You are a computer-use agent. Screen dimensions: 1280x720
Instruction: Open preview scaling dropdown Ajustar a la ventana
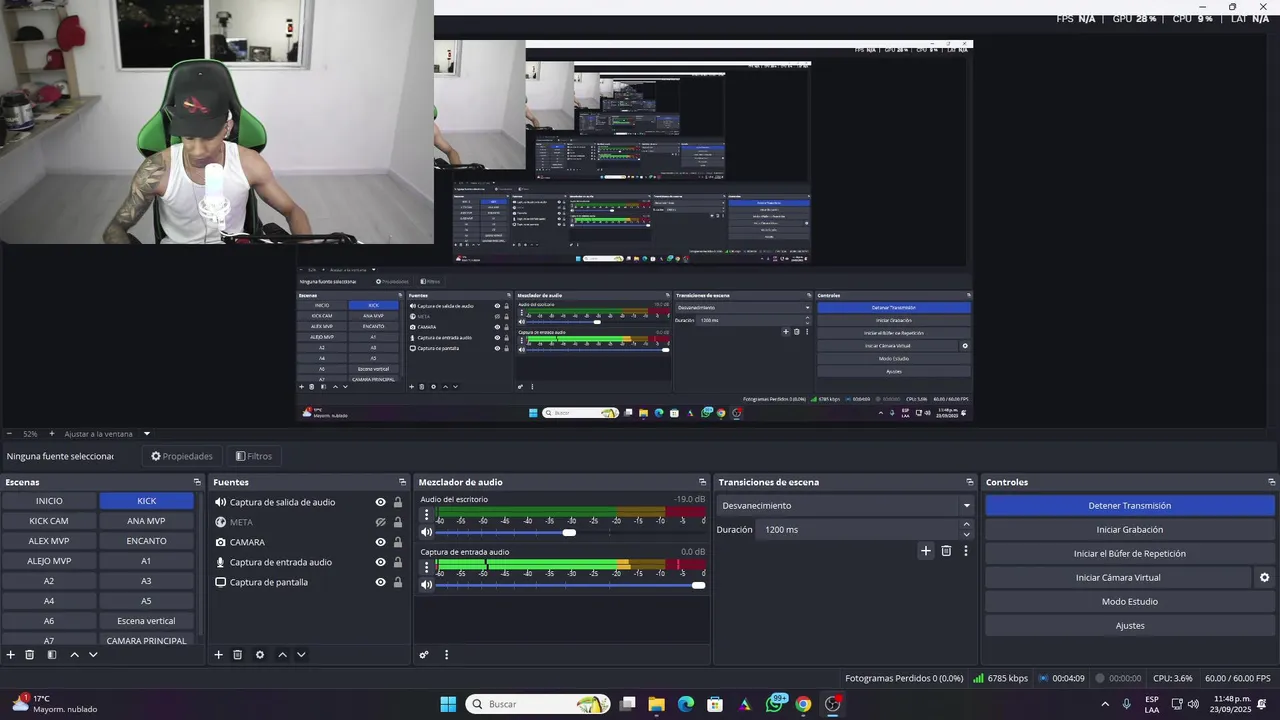pyautogui.click(x=107, y=434)
